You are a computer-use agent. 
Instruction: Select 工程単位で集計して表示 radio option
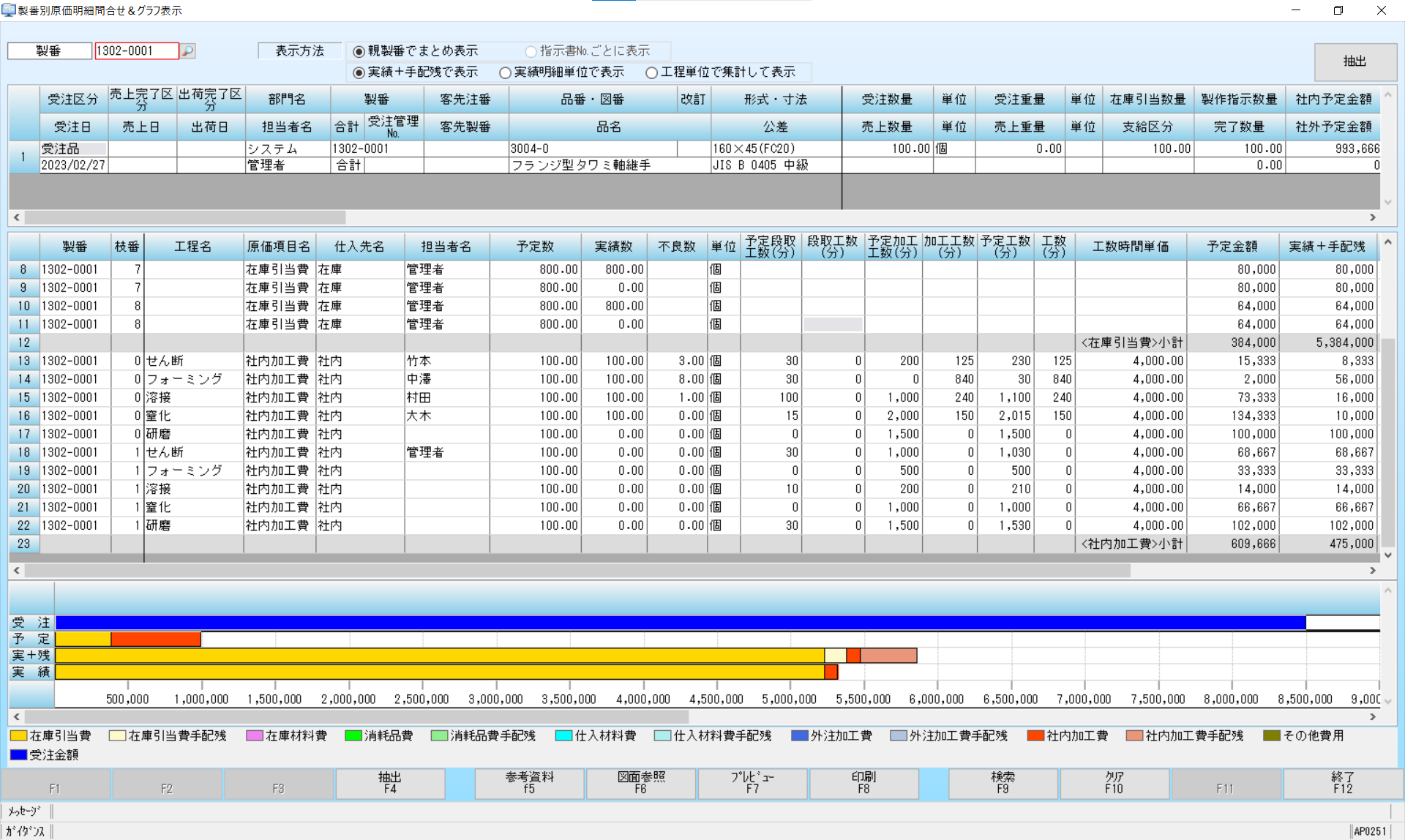tap(652, 72)
